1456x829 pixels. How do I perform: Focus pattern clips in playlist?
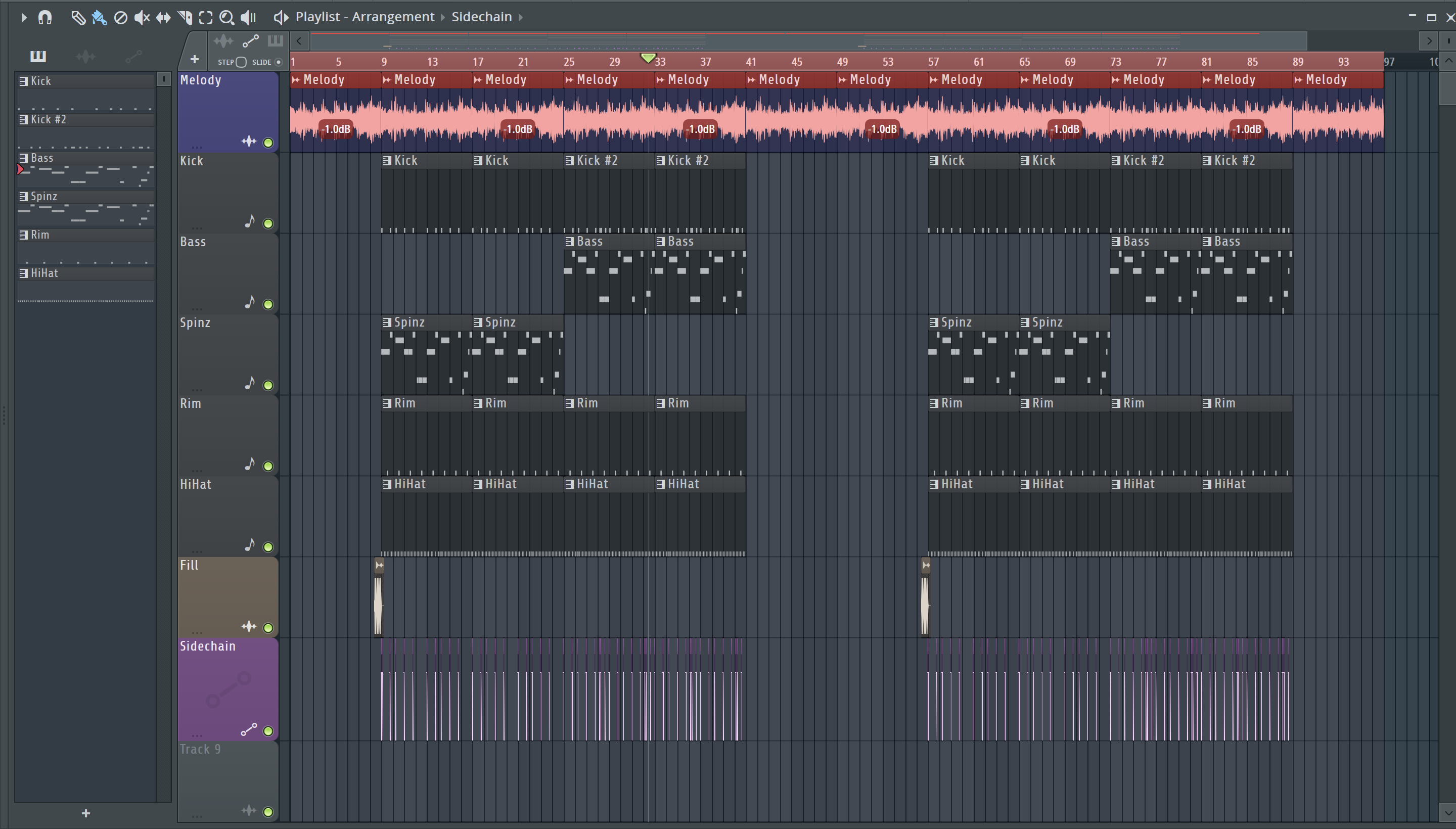click(x=275, y=41)
